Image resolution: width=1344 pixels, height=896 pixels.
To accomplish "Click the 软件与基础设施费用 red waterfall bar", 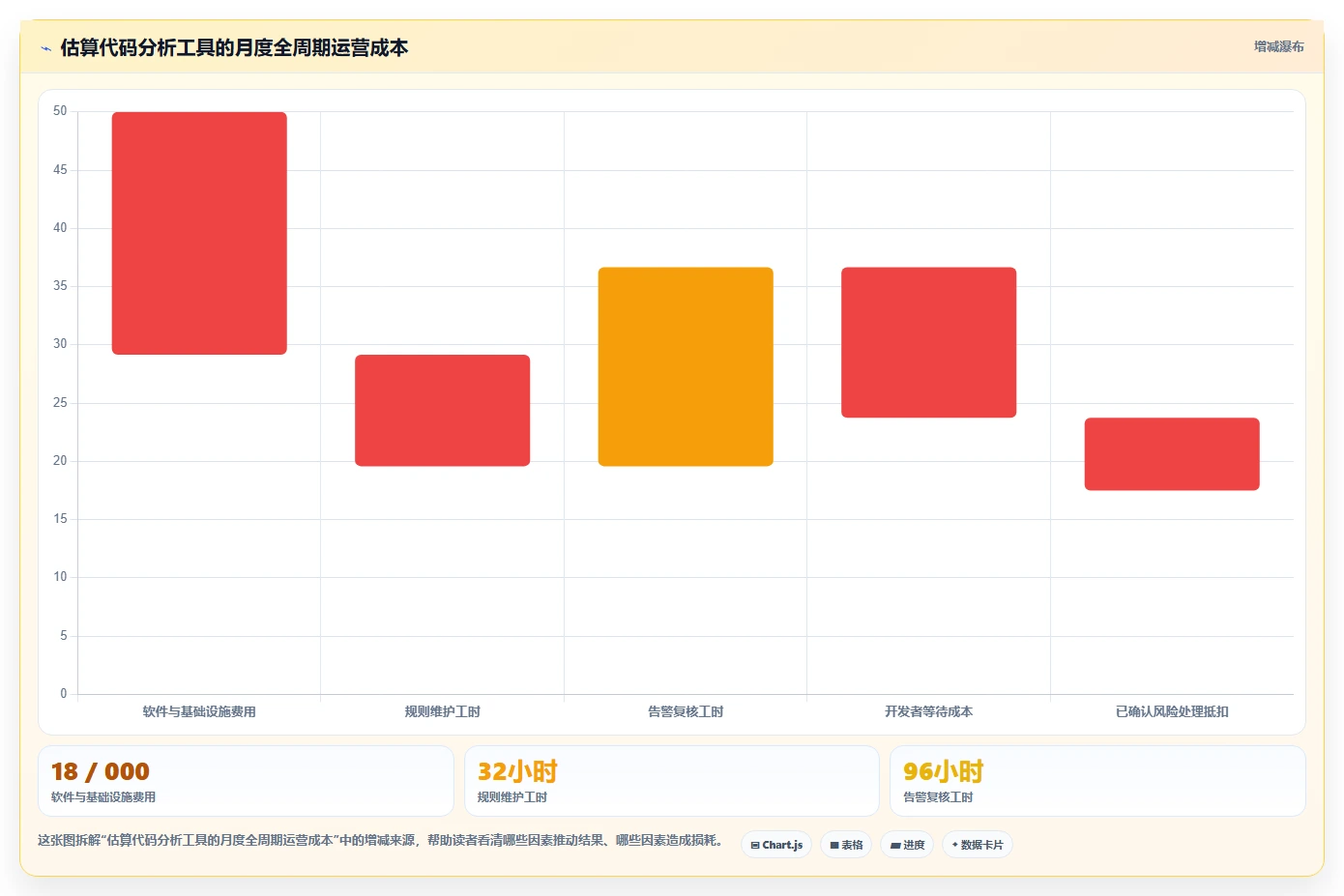I will (x=199, y=233).
